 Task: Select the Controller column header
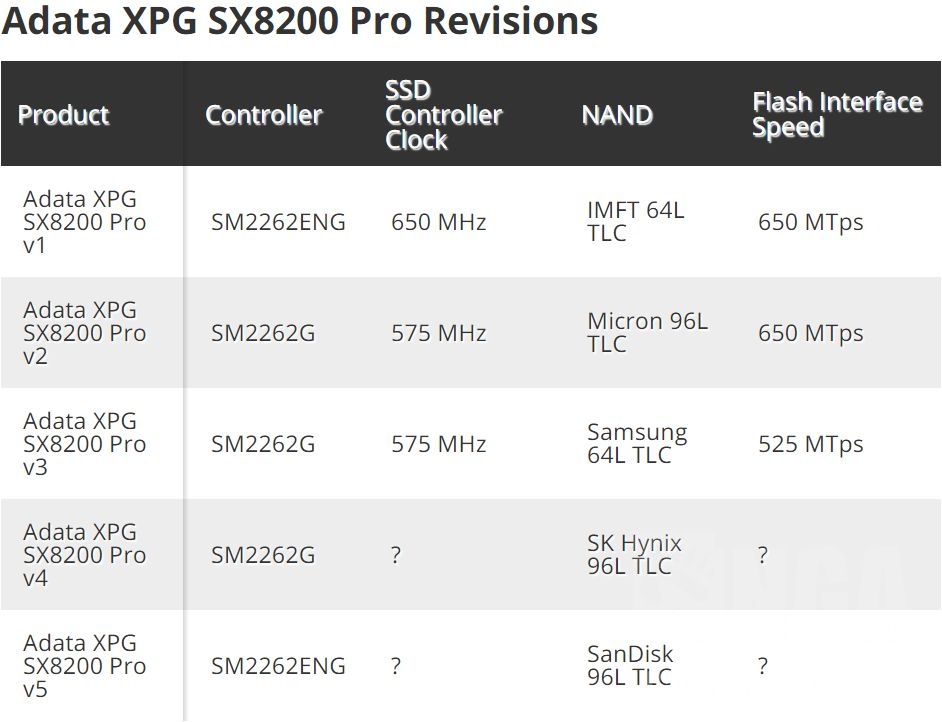click(x=264, y=115)
